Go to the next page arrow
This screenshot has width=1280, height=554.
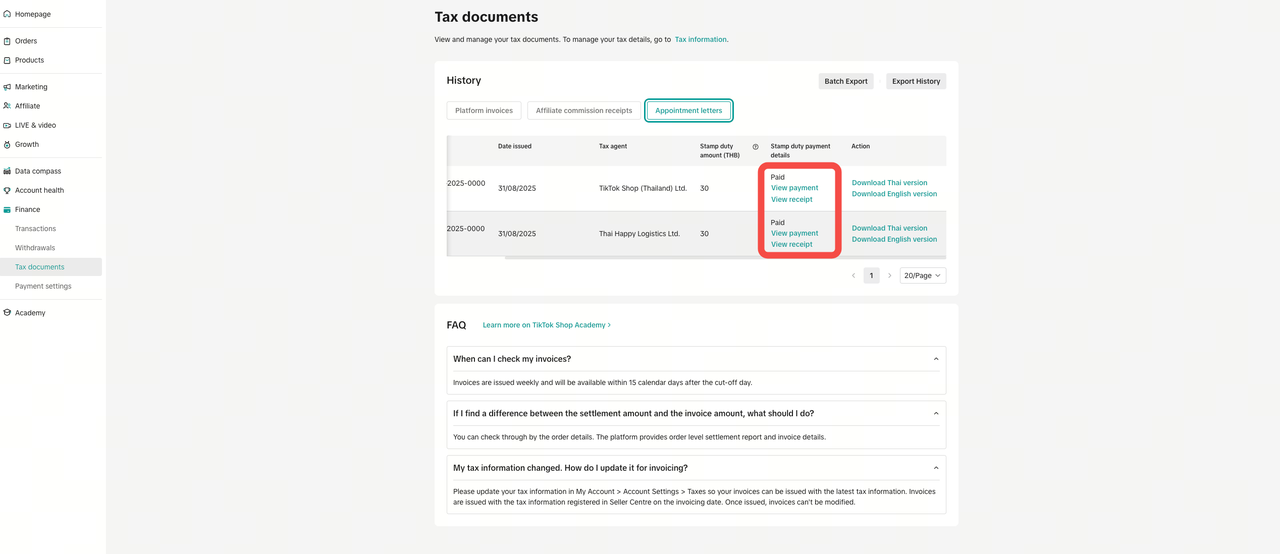(x=889, y=275)
